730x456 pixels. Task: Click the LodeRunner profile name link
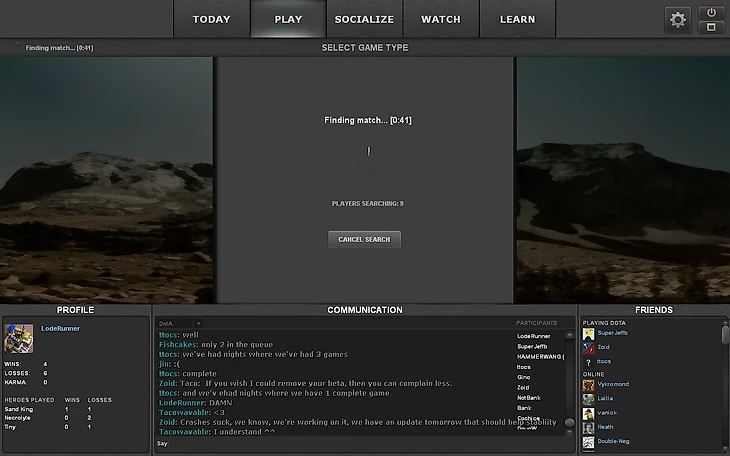[x=60, y=329]
